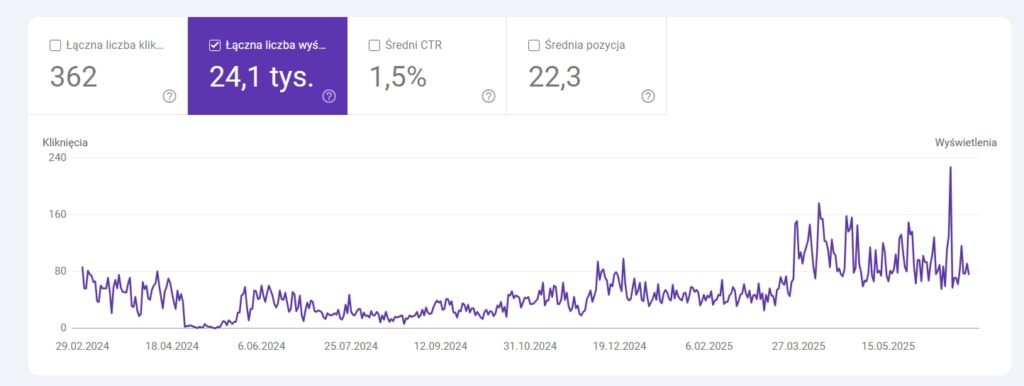The height and width of the screenshot is (386, 1024).
Task: Enable the Średnia pozycja checkbox
Action: pos(534,46)
